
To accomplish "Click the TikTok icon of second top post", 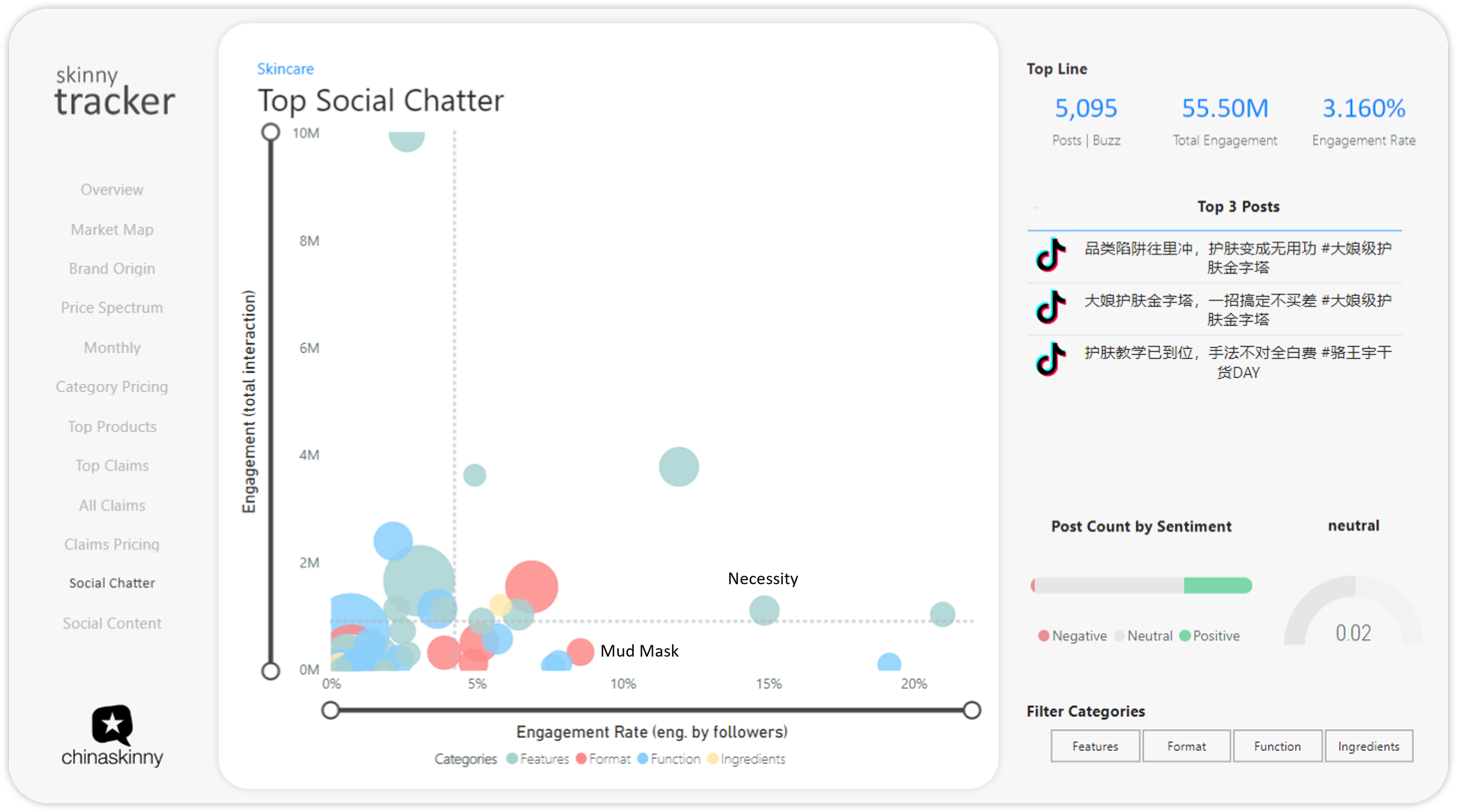I will (x=1051, y=306).
